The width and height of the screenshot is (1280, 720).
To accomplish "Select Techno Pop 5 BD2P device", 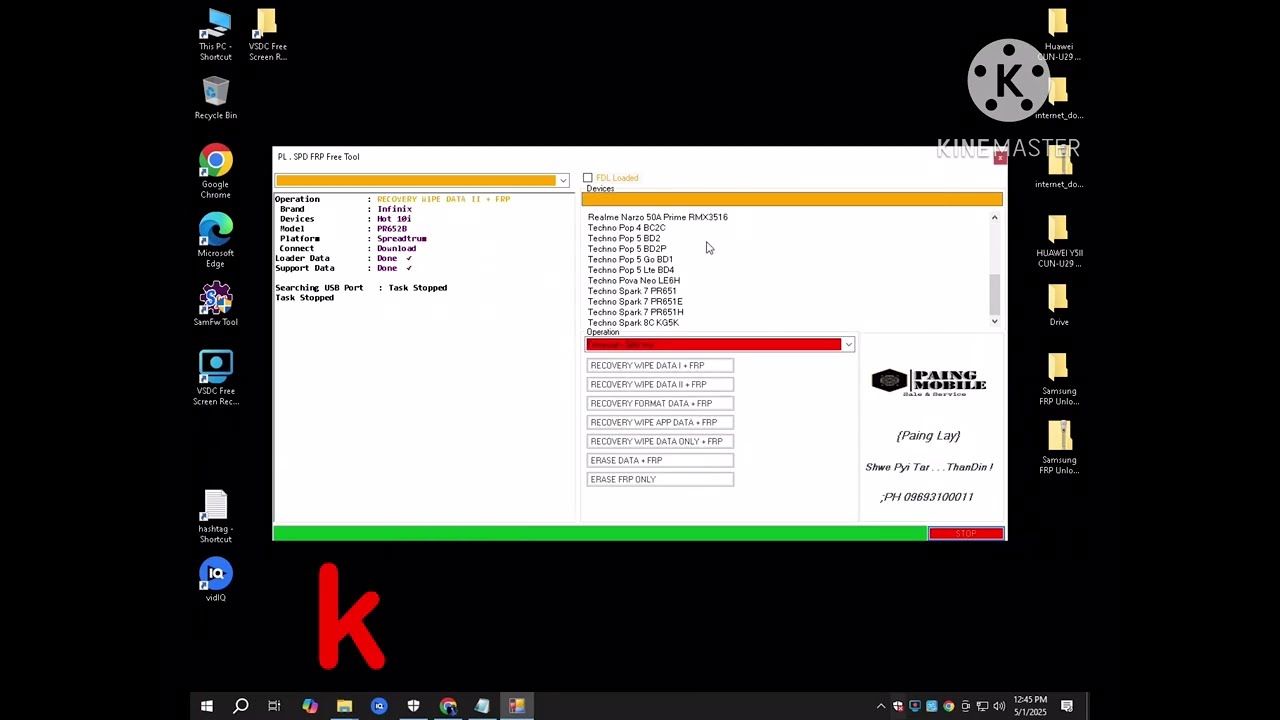I will (x=627, y=249).
